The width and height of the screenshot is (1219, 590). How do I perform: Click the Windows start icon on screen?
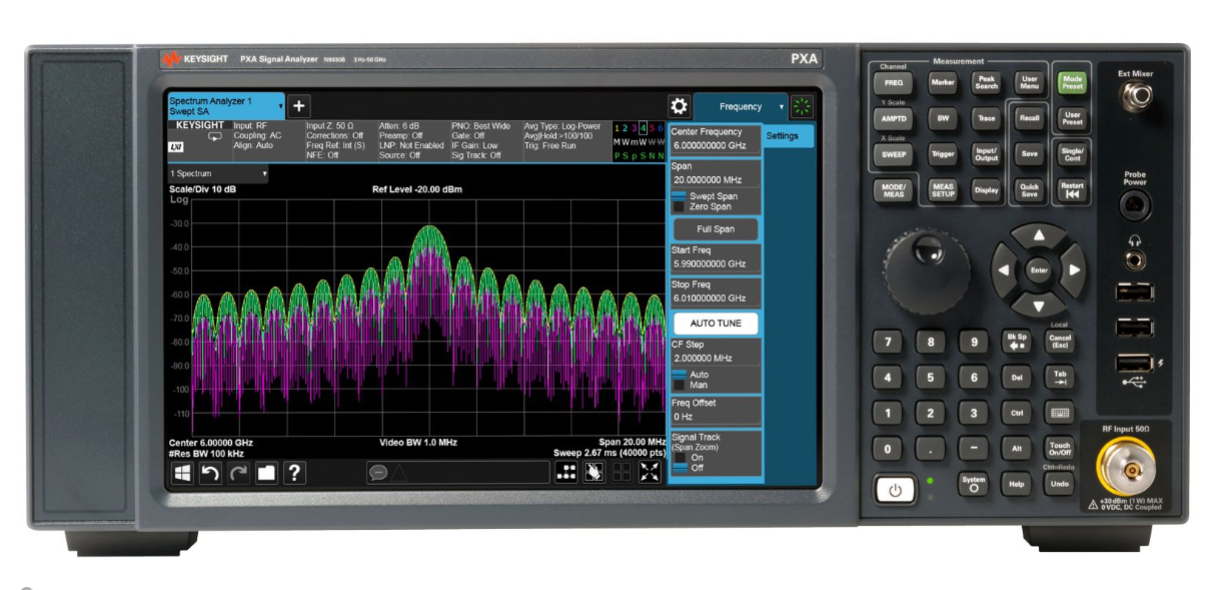coord(182,473)
